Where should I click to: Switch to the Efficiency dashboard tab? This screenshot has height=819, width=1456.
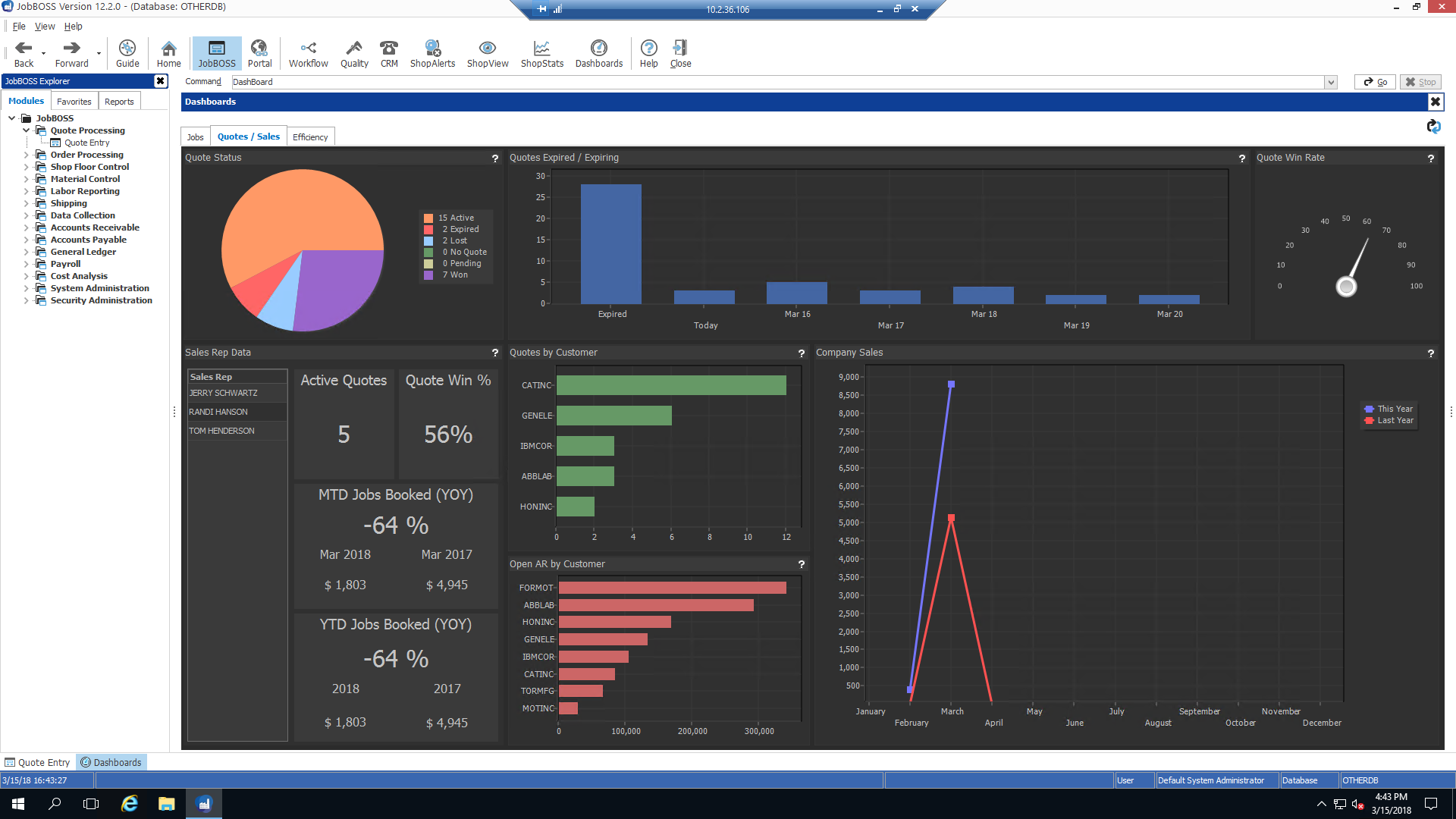point(310,137)
